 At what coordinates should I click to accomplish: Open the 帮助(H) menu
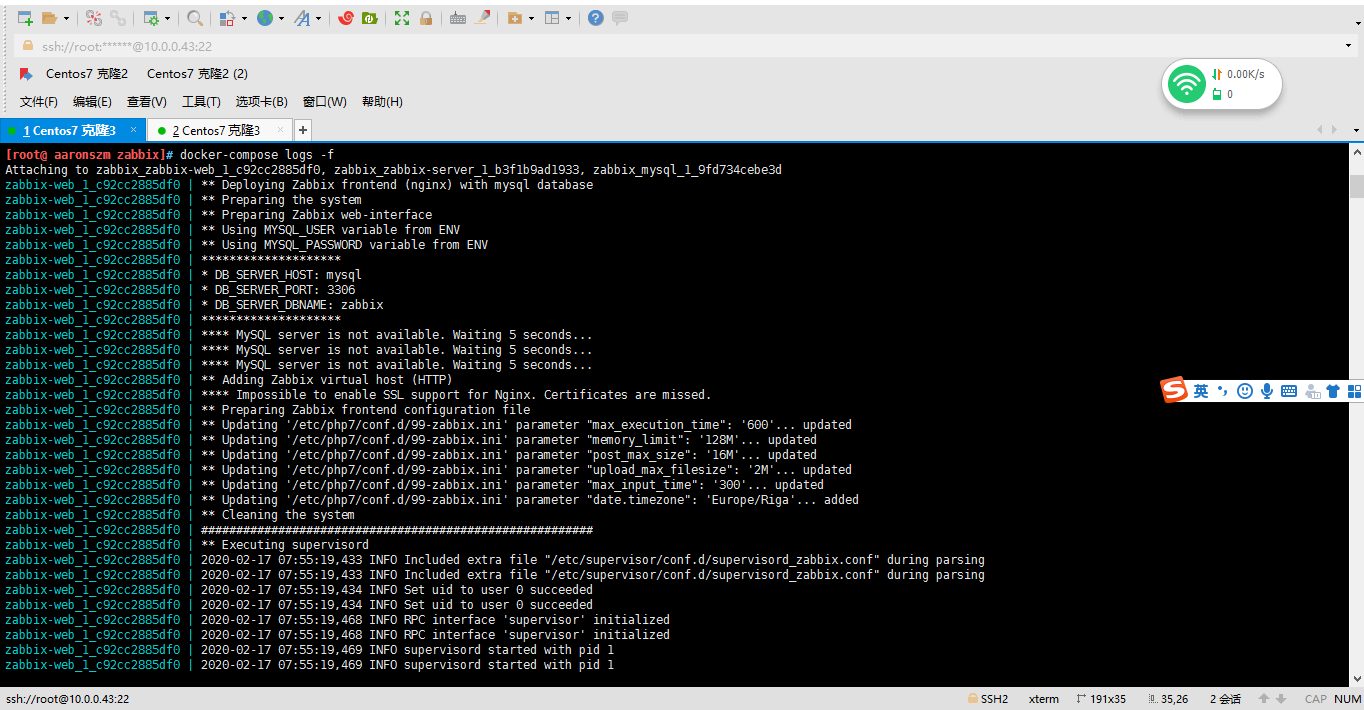[382, 102]
